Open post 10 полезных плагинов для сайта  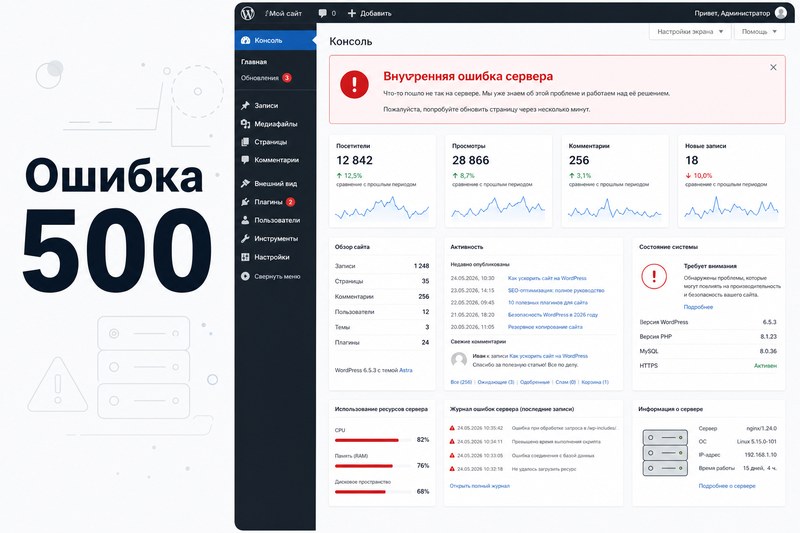[x=547, y=303]
